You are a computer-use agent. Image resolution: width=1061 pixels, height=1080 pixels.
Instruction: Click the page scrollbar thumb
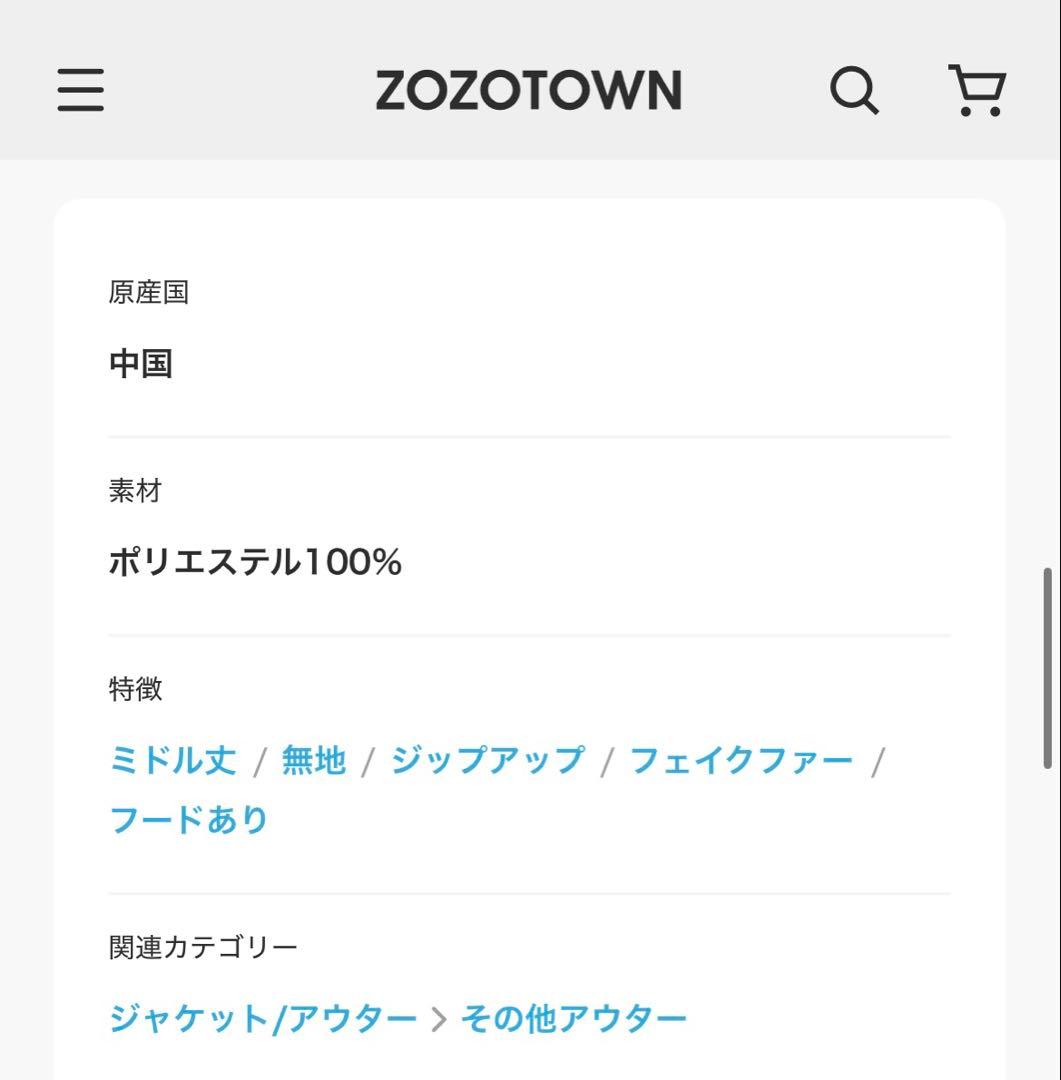[x=1047, y=667]
